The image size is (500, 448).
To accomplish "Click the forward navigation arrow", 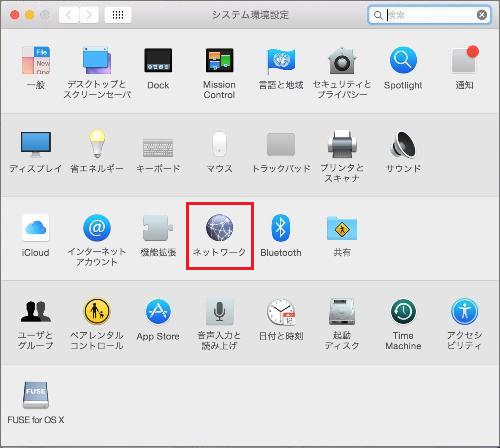I will click(89, 15).
